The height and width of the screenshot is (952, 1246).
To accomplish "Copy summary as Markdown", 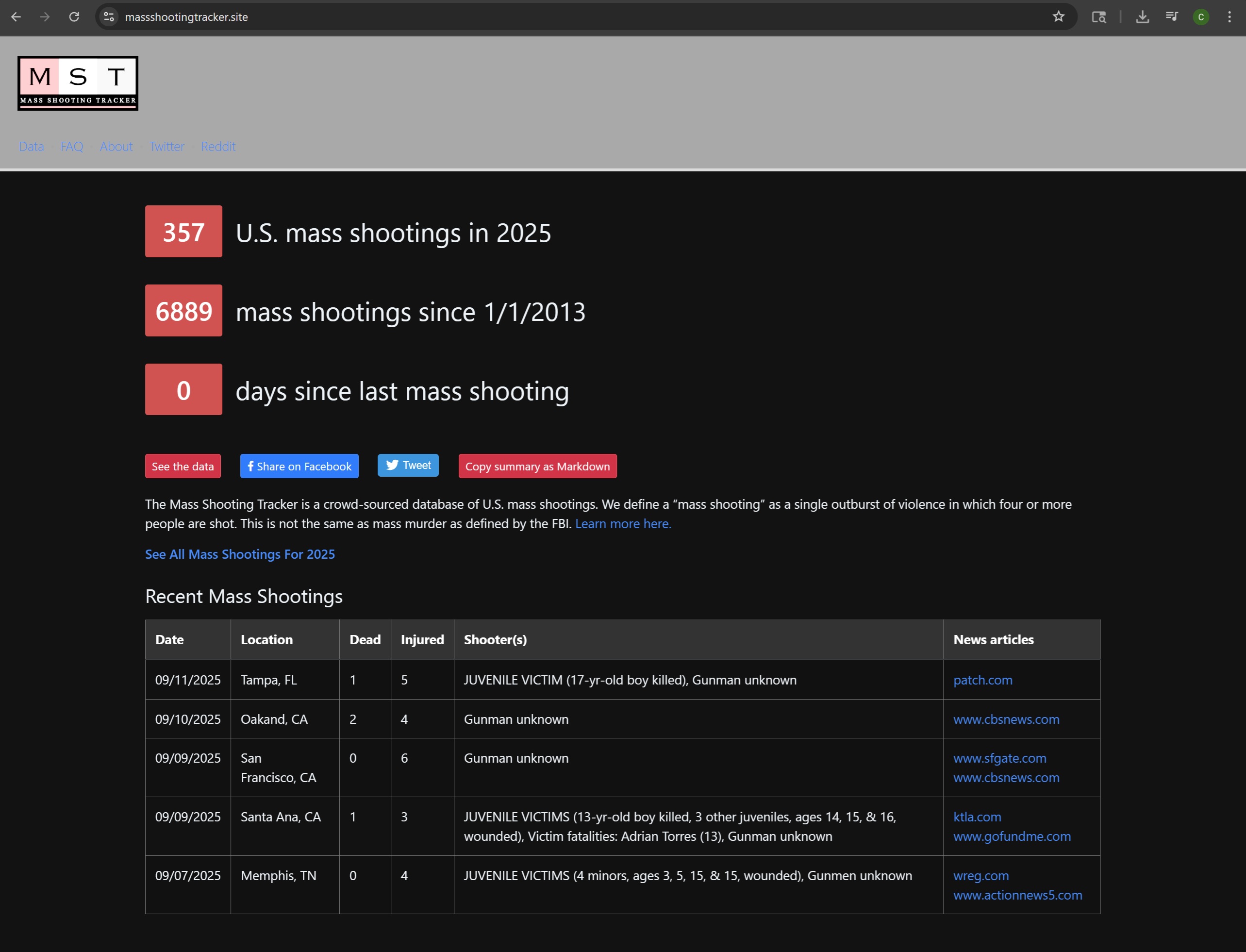I will coord(537,467).
